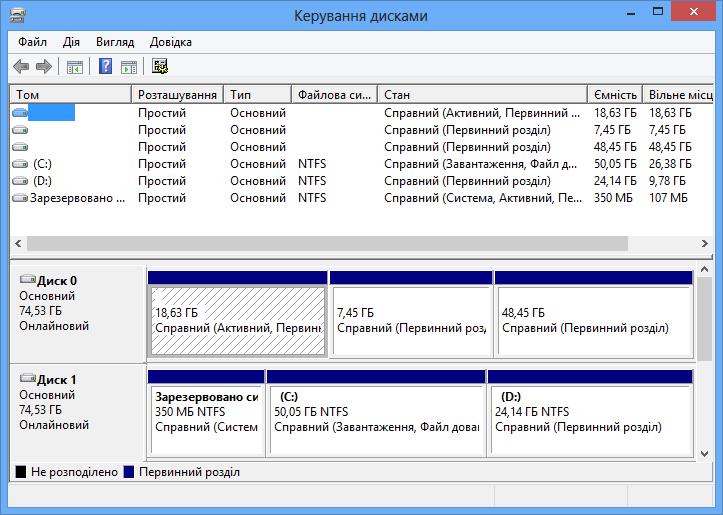
Task: Click the blue Первинний розділ legend swatch
Action: tap(129, 472)
